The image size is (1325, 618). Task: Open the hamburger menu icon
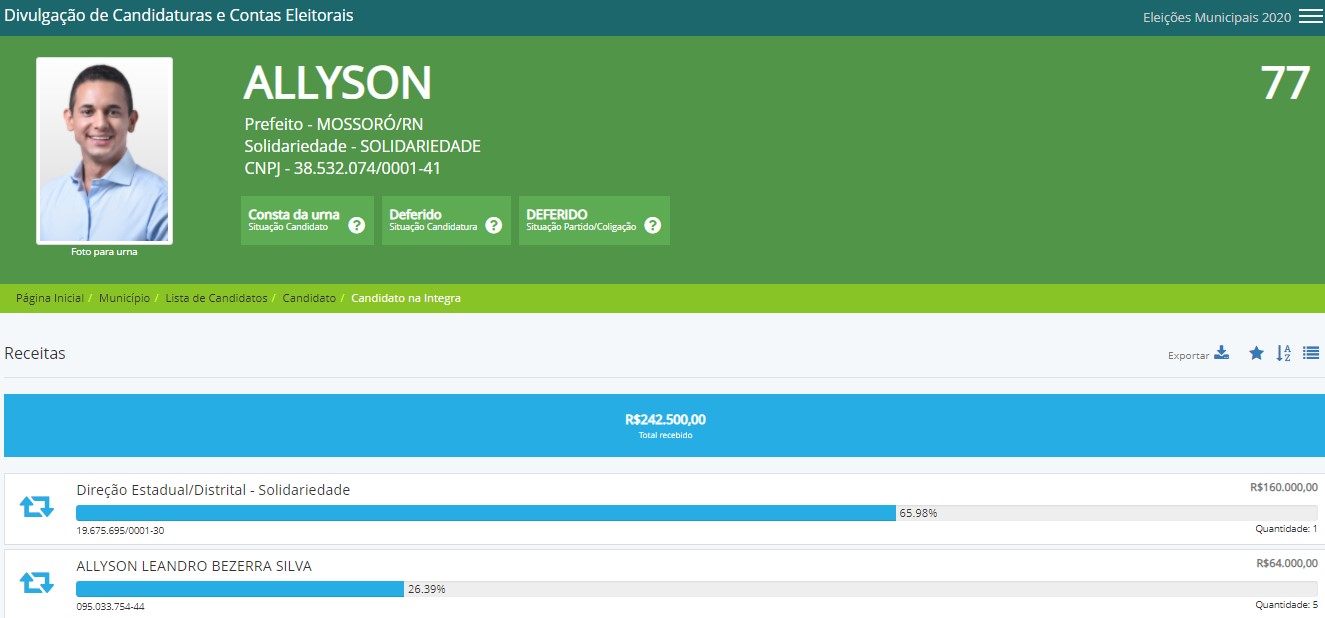point(1310,17)
